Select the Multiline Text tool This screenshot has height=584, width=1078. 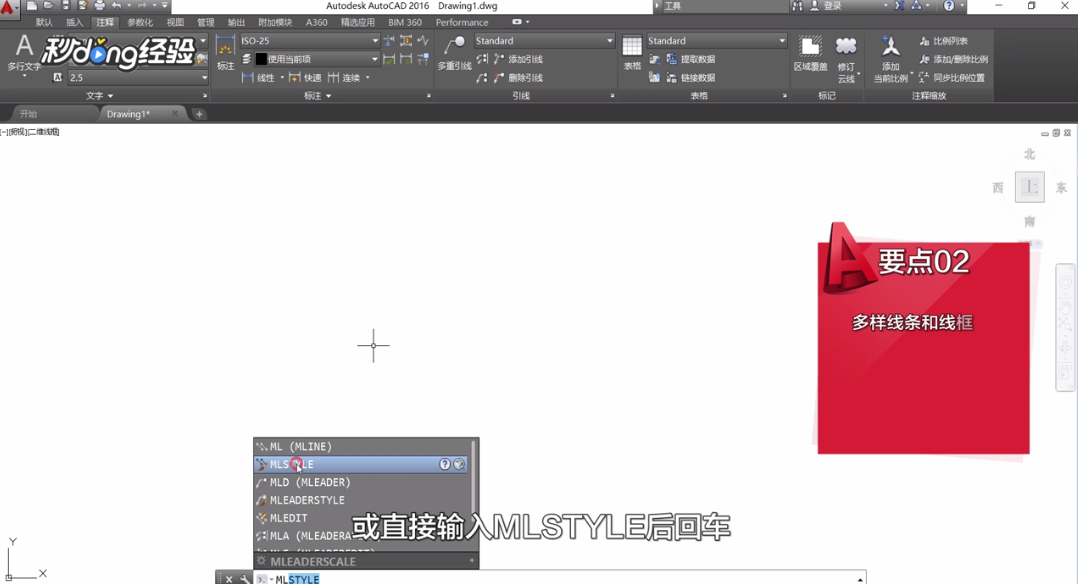pyautogui.click(x=25, y=54)
